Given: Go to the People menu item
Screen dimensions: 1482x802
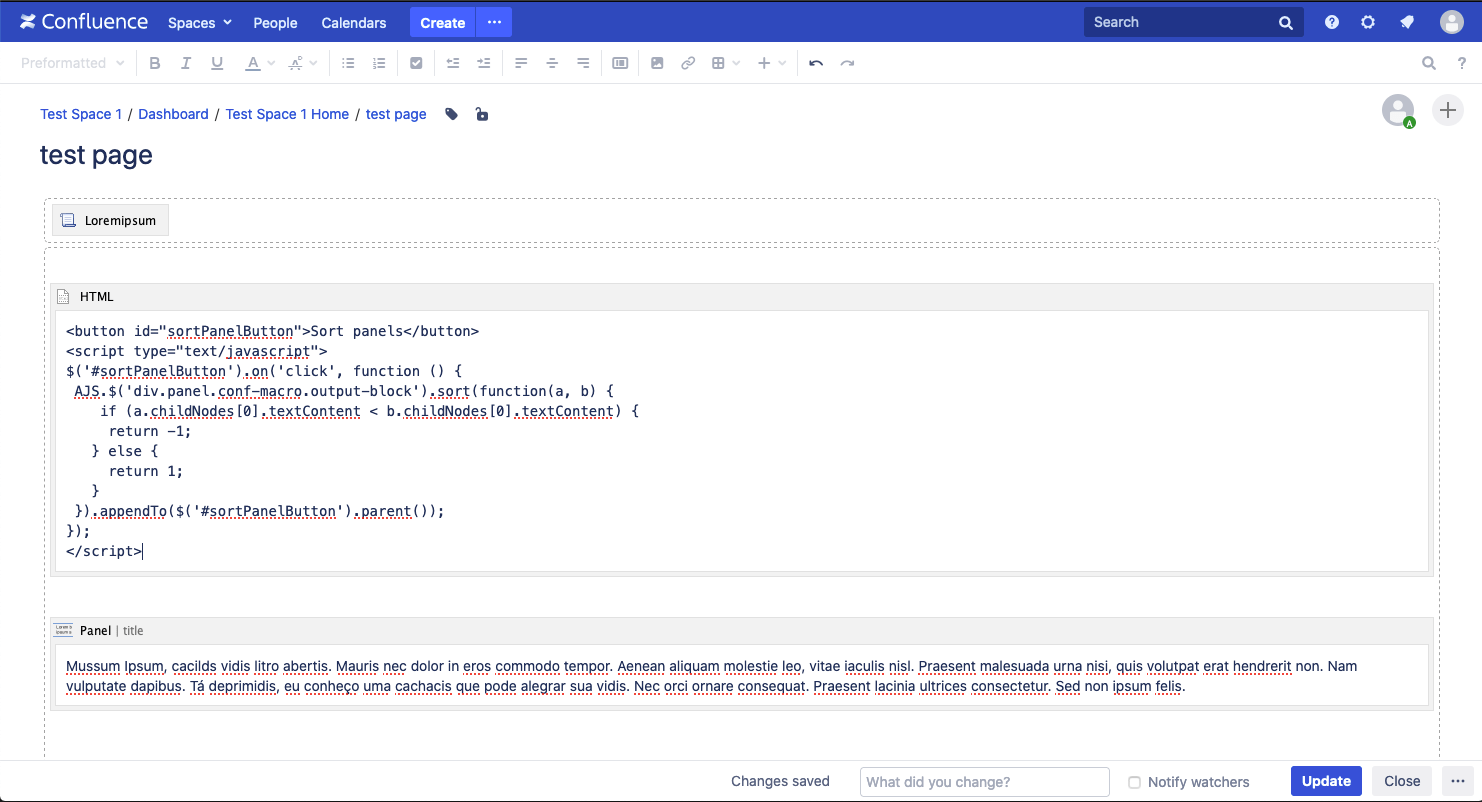Looking at the screenshot, I should [x=275, y=22].
